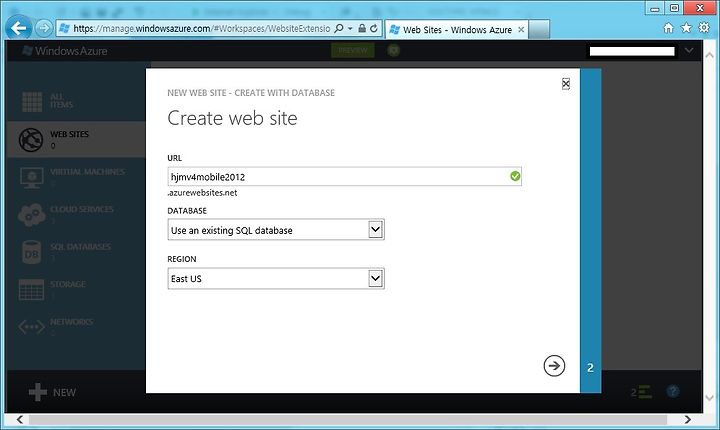Click the step 2 wizard indicator
This screenshot has width=720, height=430.
(x=591, y=368)
